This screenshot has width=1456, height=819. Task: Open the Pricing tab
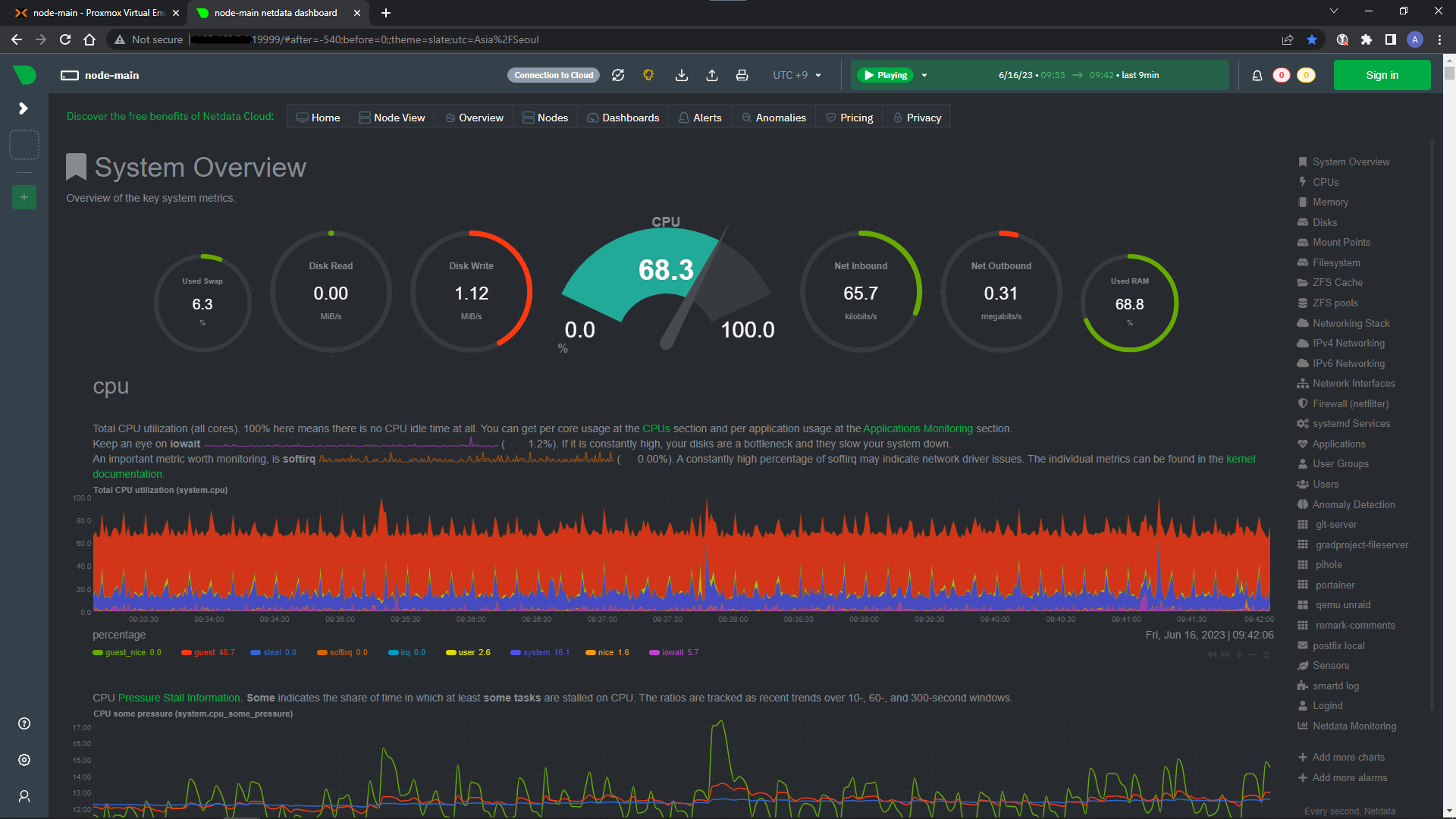[849, 118]
